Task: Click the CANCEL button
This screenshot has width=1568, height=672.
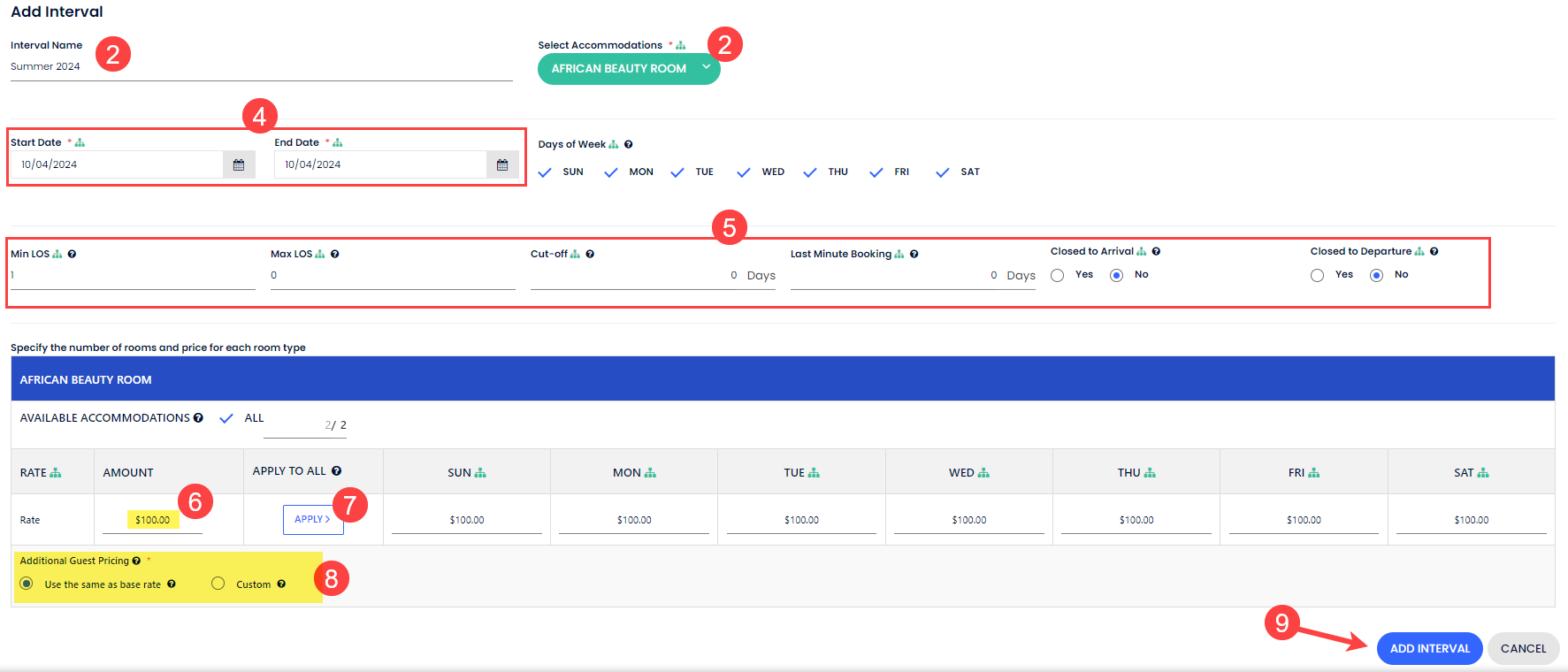Action: [1523, 648]
